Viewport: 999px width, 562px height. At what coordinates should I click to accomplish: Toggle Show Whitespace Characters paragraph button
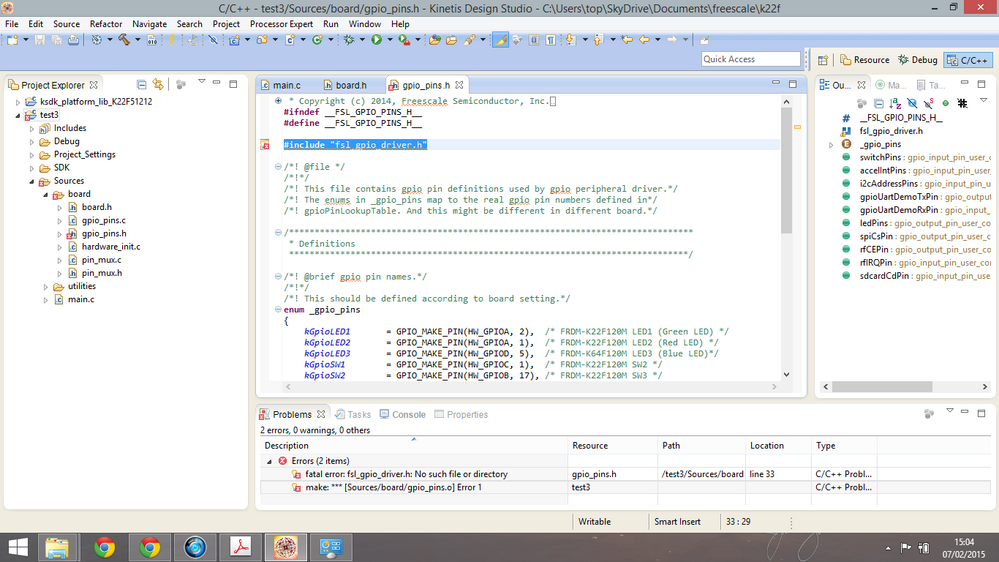pos(550,40)
